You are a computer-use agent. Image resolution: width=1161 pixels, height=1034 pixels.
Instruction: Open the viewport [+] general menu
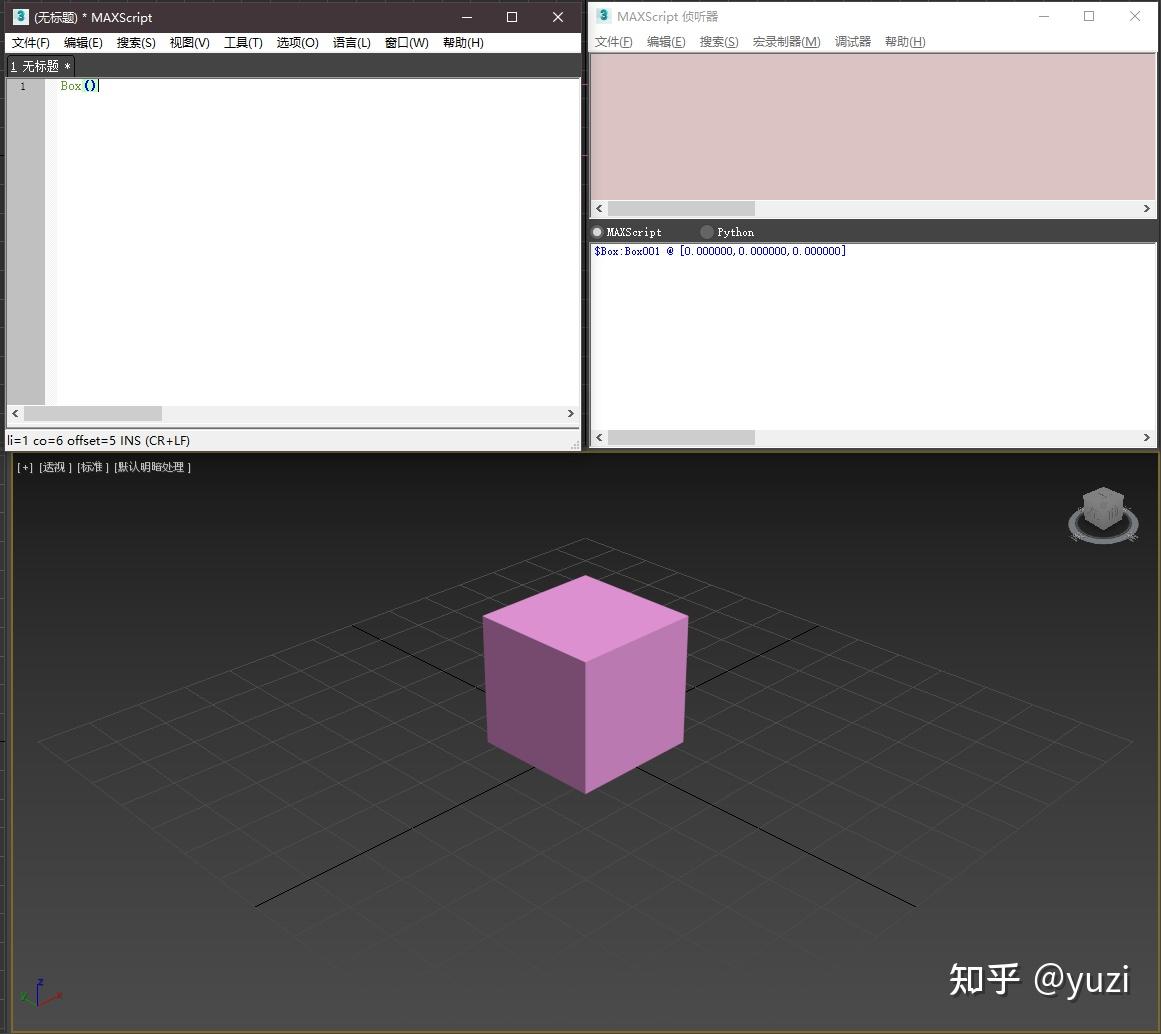(23, 466)
